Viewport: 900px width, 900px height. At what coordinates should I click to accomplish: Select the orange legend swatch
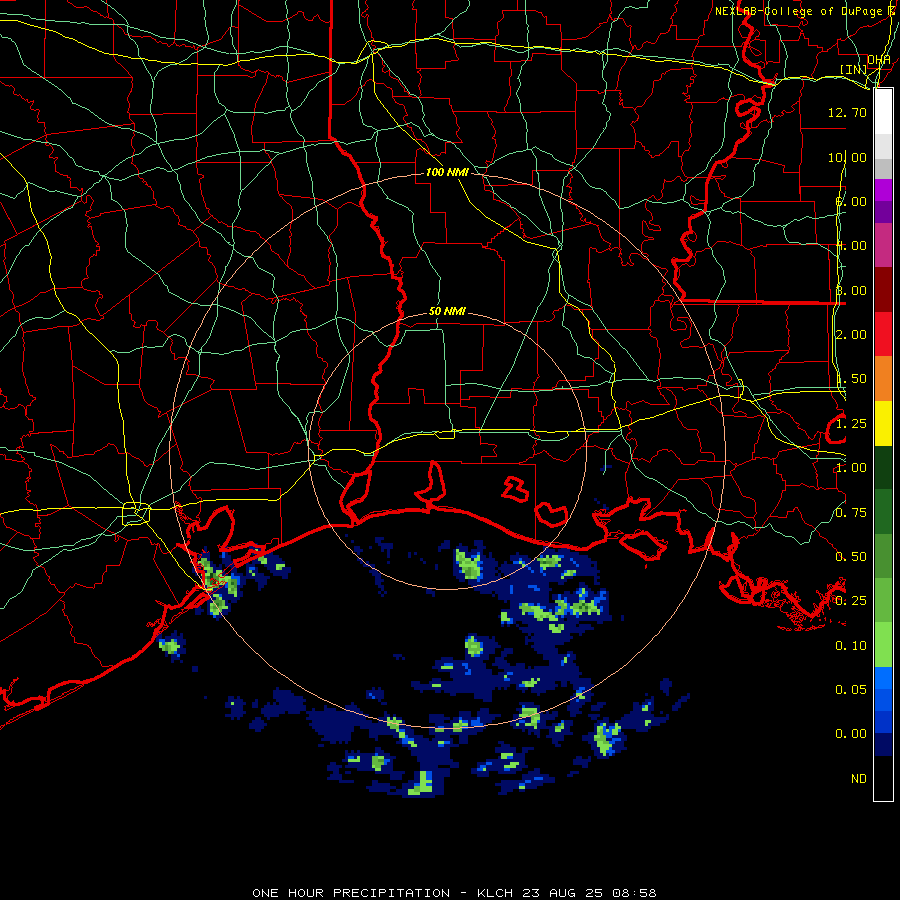[x=883, y=379]
